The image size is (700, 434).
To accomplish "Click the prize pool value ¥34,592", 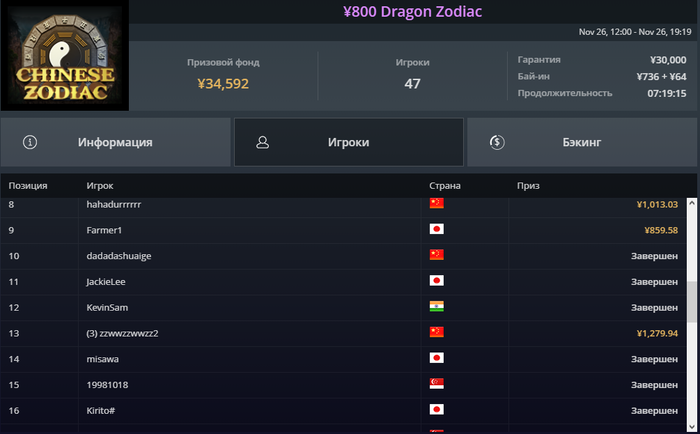I will pyautogui.click(x=223, y=83).
